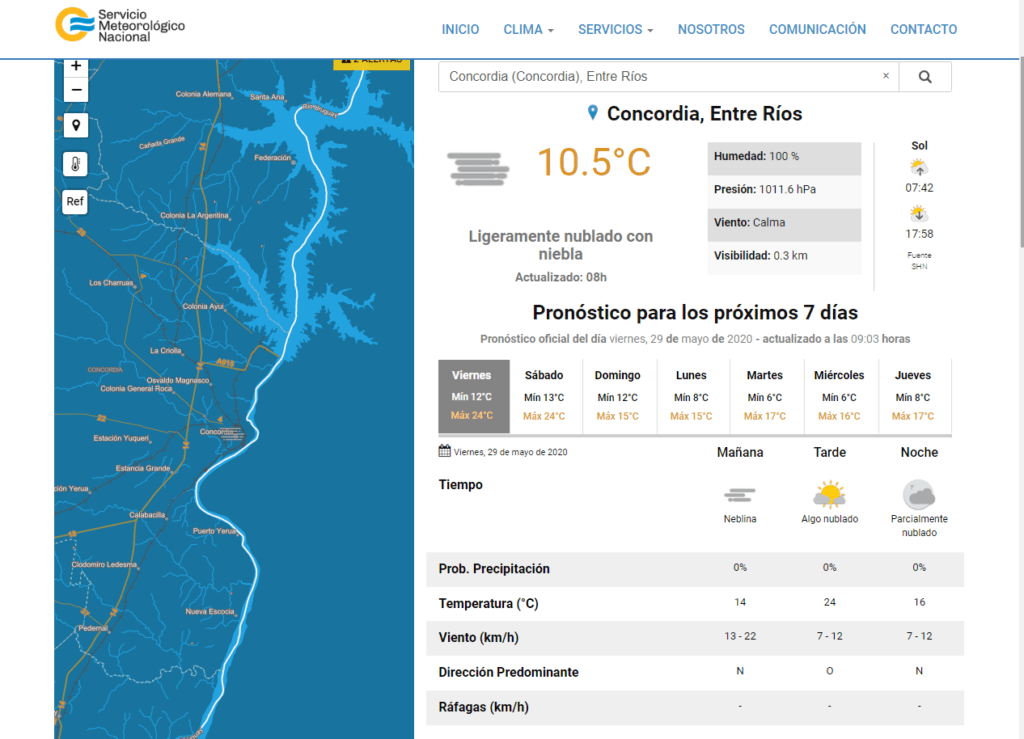1024x739 pixels.
Task: Click the Viento (km/h) row label
Action: pos(478,638)
